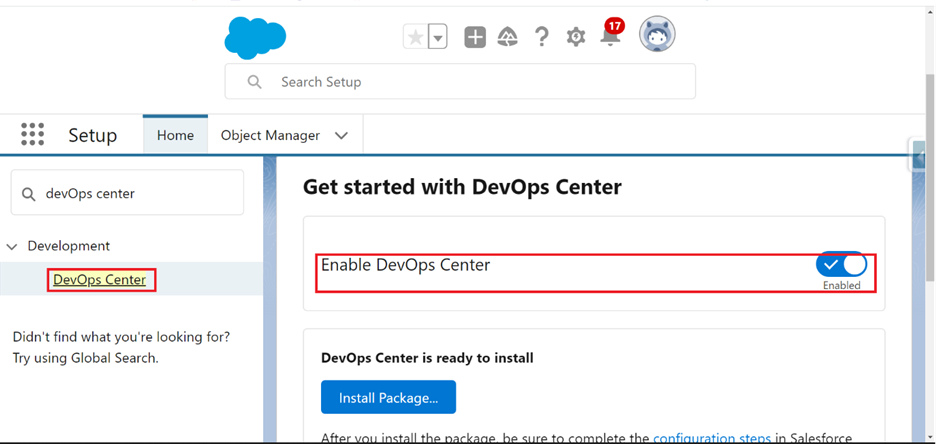This screenshot has width=940, height=444.
Task: Switch to the Object Manager tab
Action: [x=270, y=135]
